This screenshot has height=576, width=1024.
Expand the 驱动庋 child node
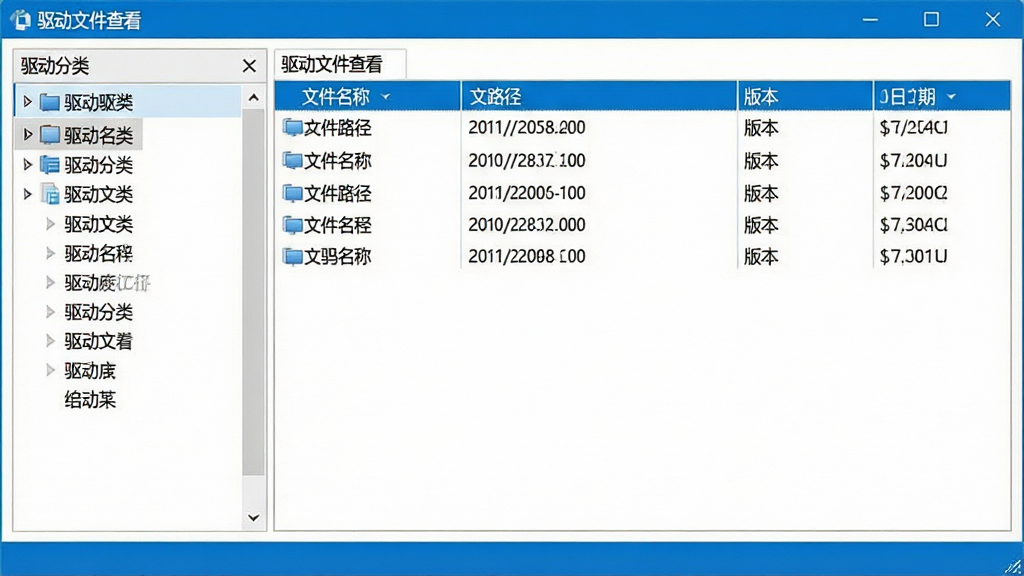(50, 370)
